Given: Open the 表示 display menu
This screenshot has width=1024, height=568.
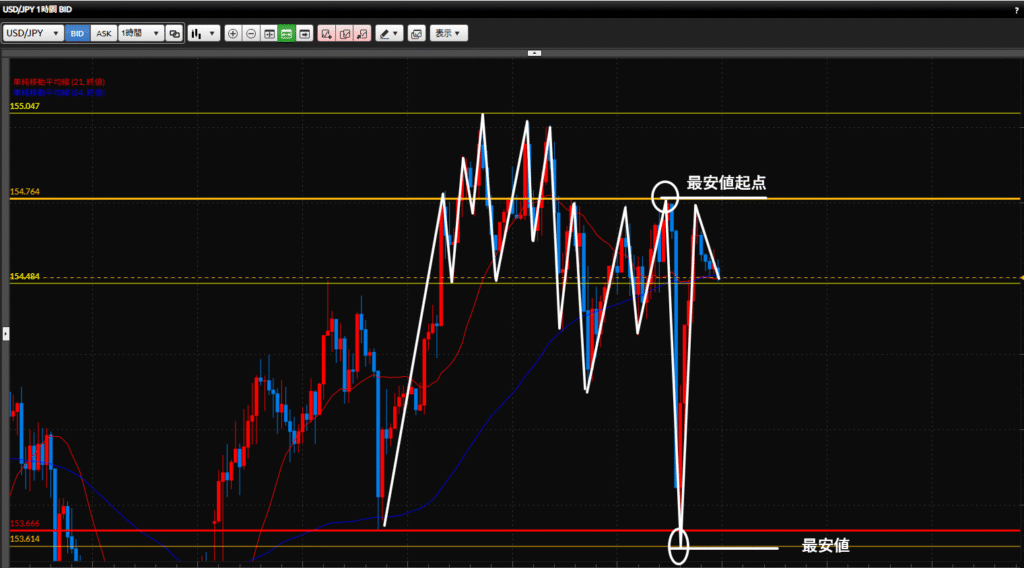Looking at the screenshot, I should coord(447,33).
